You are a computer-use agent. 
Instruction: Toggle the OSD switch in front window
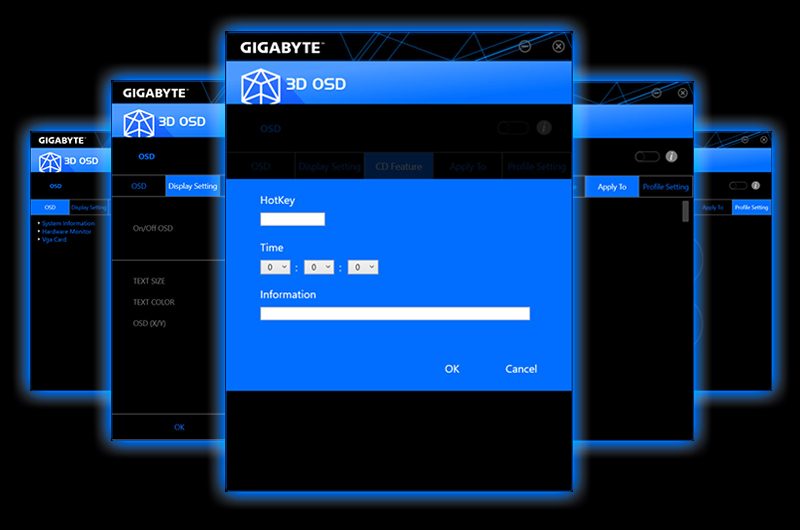513,128
